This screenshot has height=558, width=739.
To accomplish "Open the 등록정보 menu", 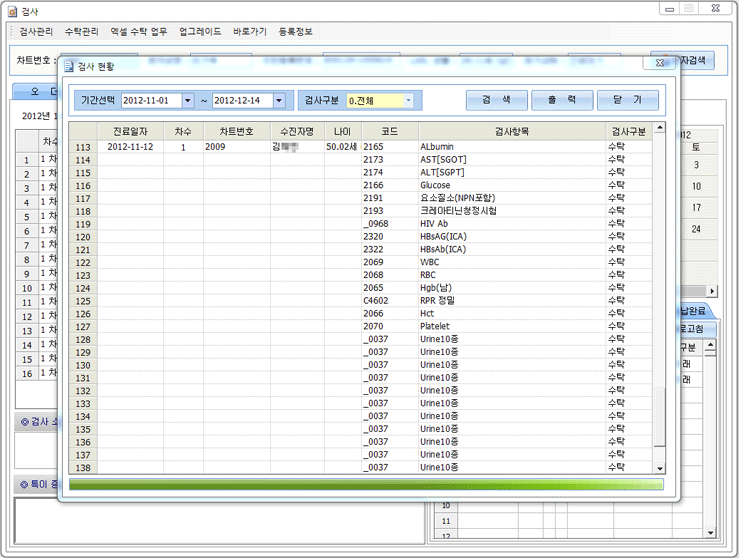I will 295,32.
